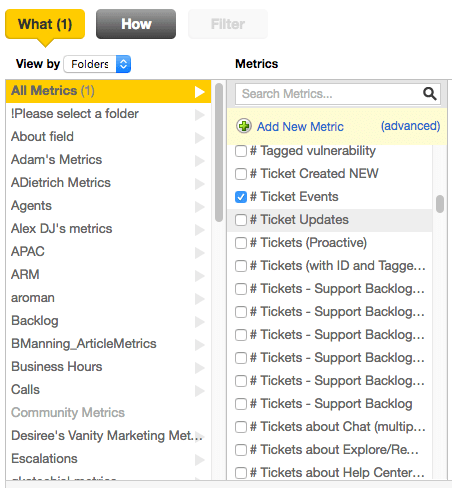Check the # Ticket Created NEW checkbox
Viewport: 452px width, 488px height.
click(x=241, y=174)
